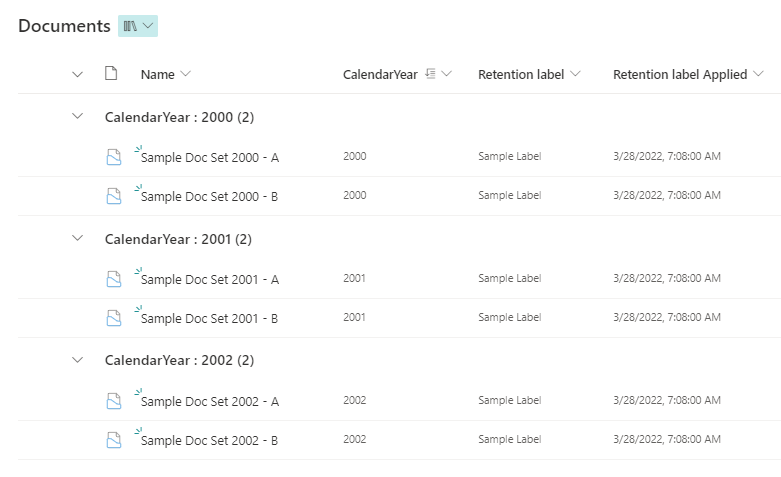Viewport: 781px width, 477px height.
Task: Click the document set icon for 2001 - A
Action: 114,279
